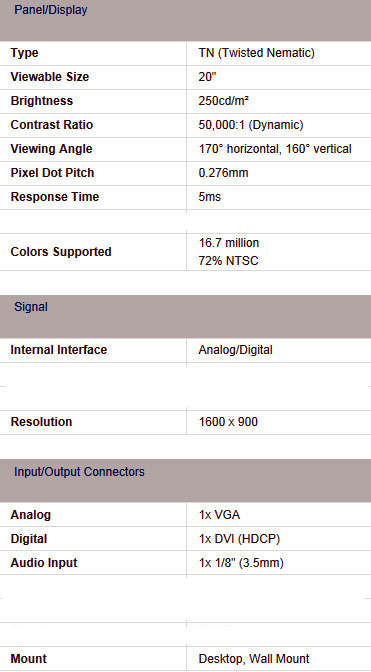Select the 5ms response time value
Viewport: 371px width, 672px height.
click(210, 197)
